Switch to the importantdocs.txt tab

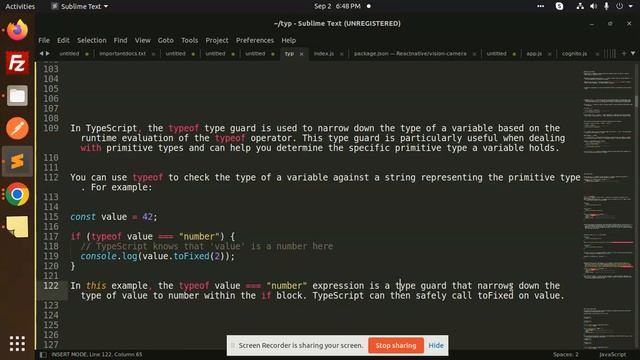[122, 54]
